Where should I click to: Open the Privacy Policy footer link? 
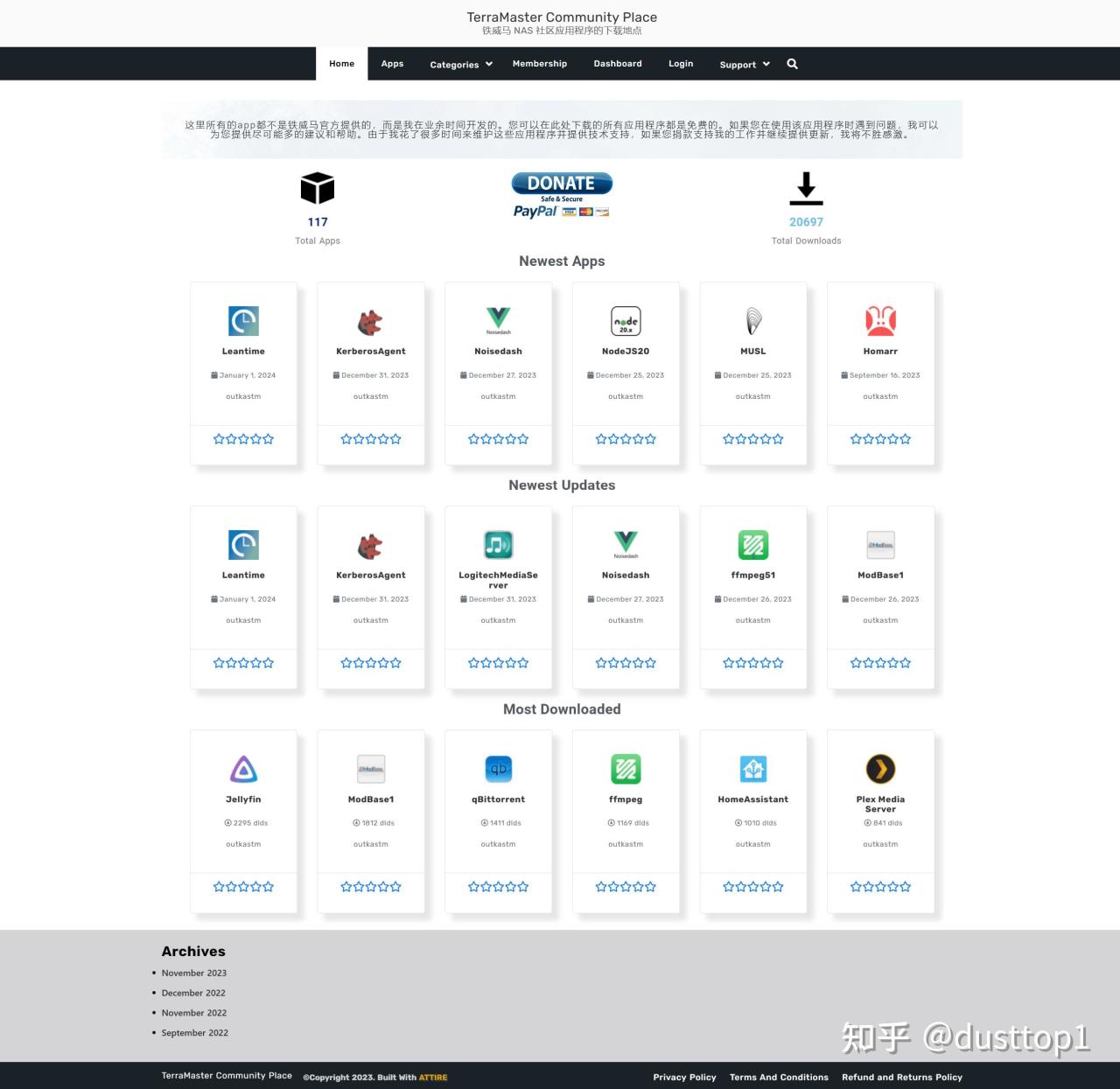pos(684,1078)
